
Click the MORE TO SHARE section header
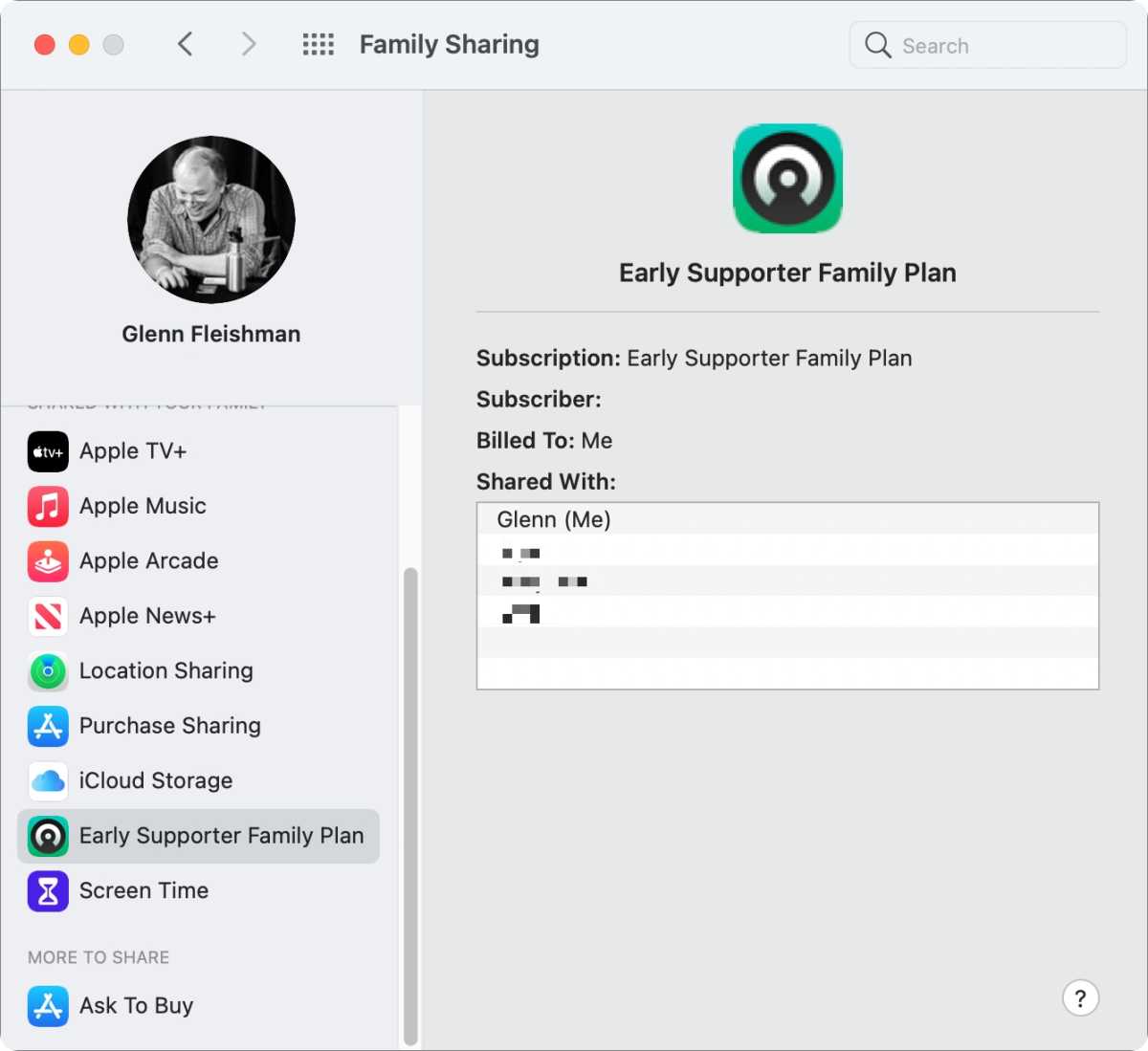(99, 957)
